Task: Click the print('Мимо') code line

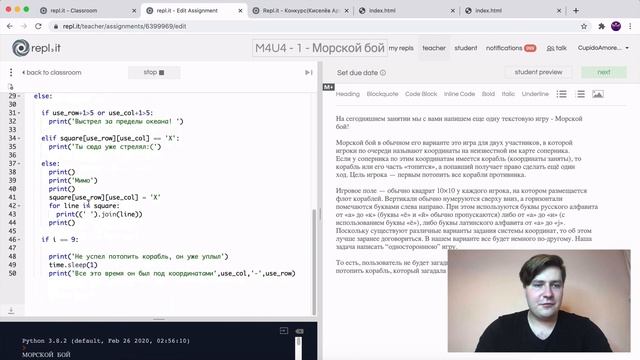Action: click(73, 180)
